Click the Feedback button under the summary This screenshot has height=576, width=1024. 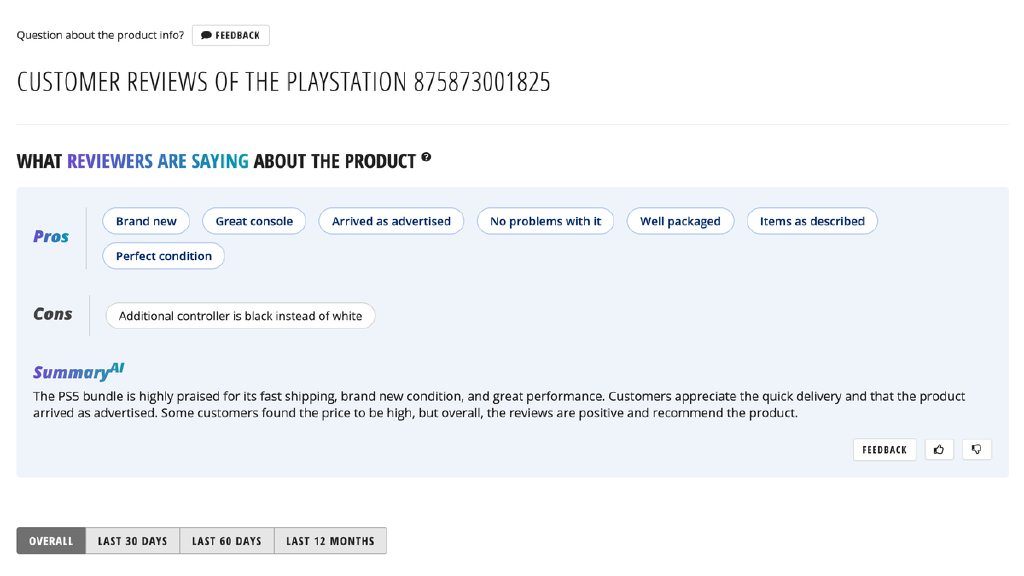click(x=884, y=450)
